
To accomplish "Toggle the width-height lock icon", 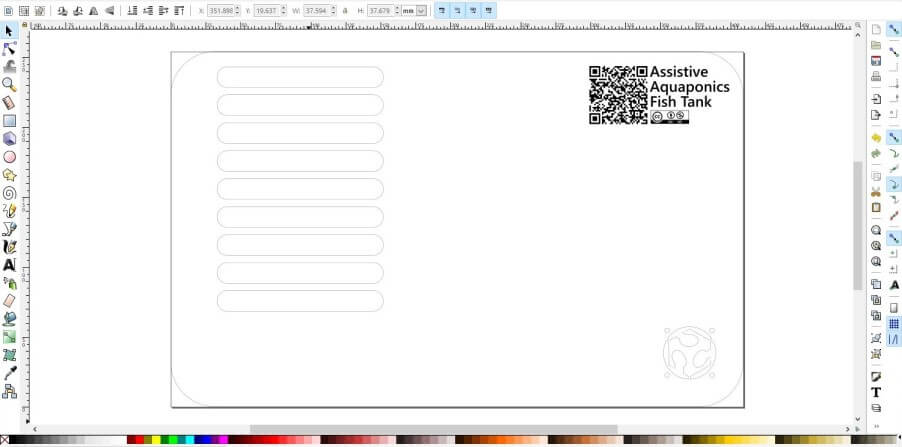I will coord(345,10).
